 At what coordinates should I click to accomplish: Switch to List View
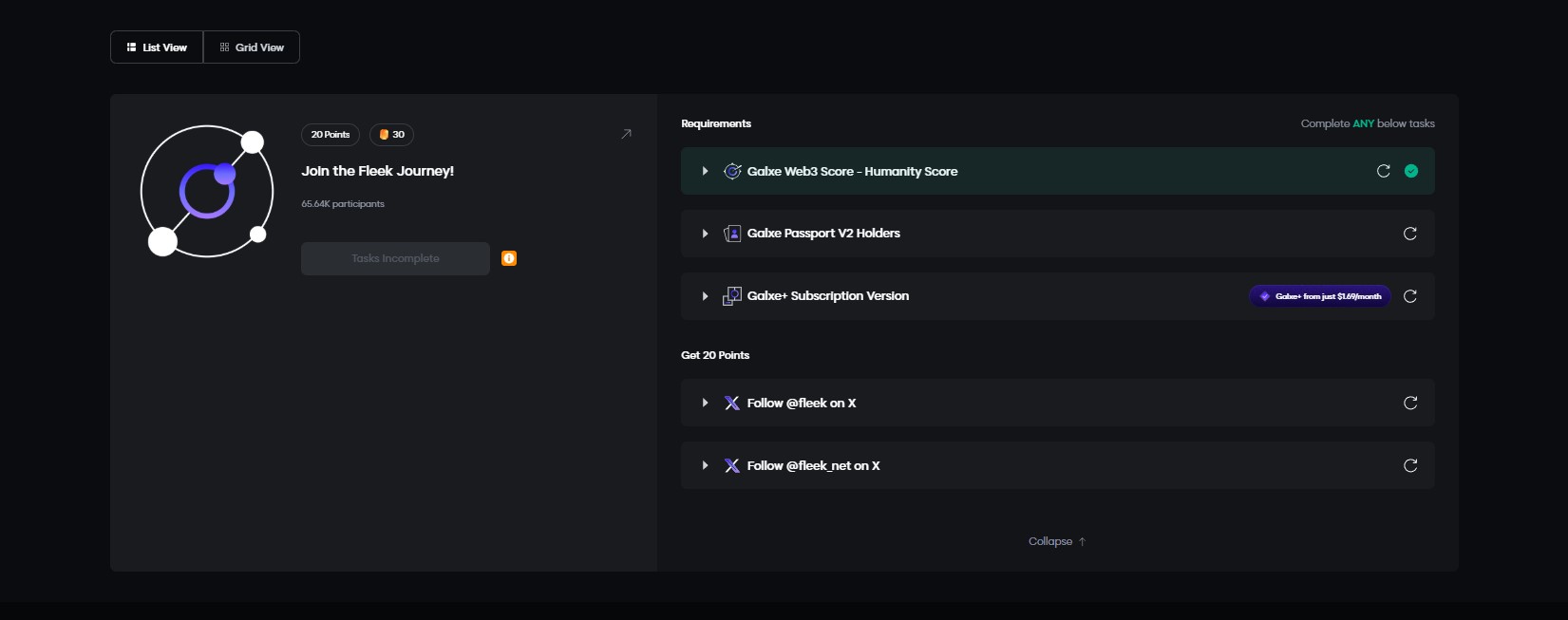pyautogui.click(x=157, y=47)
